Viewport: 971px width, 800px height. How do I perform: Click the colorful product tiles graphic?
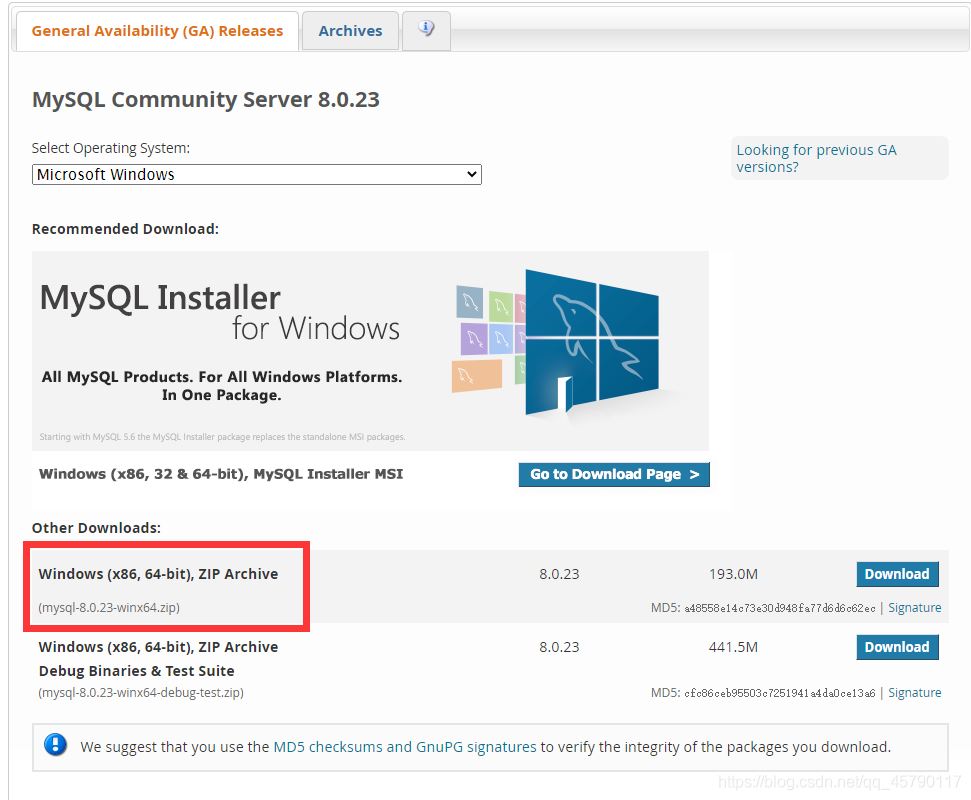pos(490,338)
